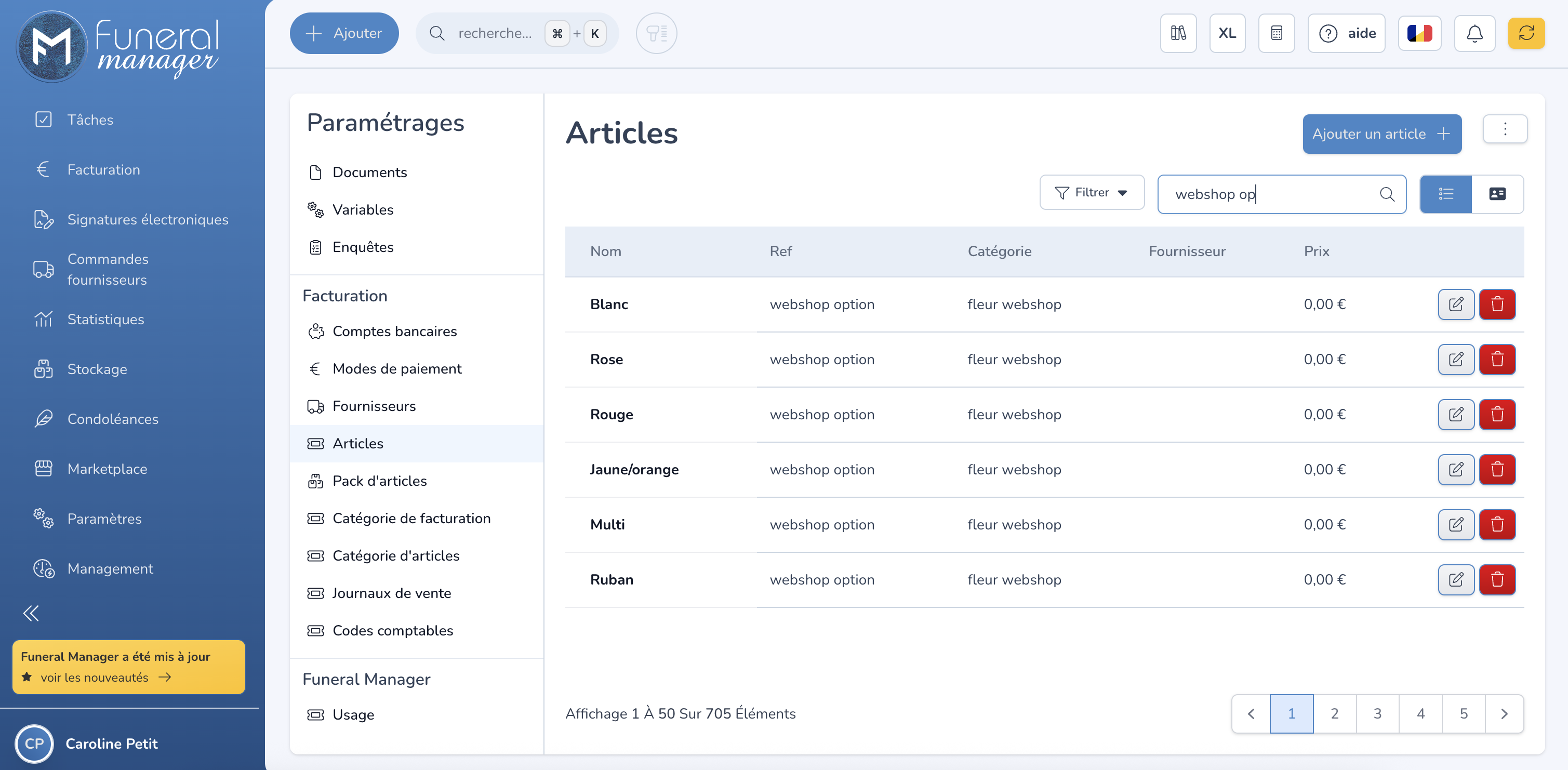Collapse the sidebar with double chevron

click(x=31, y=613)
